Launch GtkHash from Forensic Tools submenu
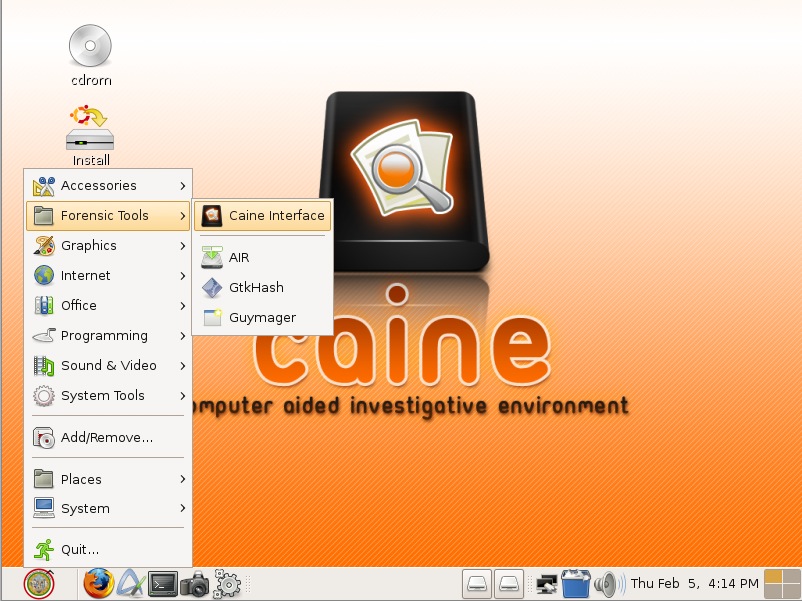Image resolution: width=802 pixels, height=601 pixels. click(x=262, y=287)
